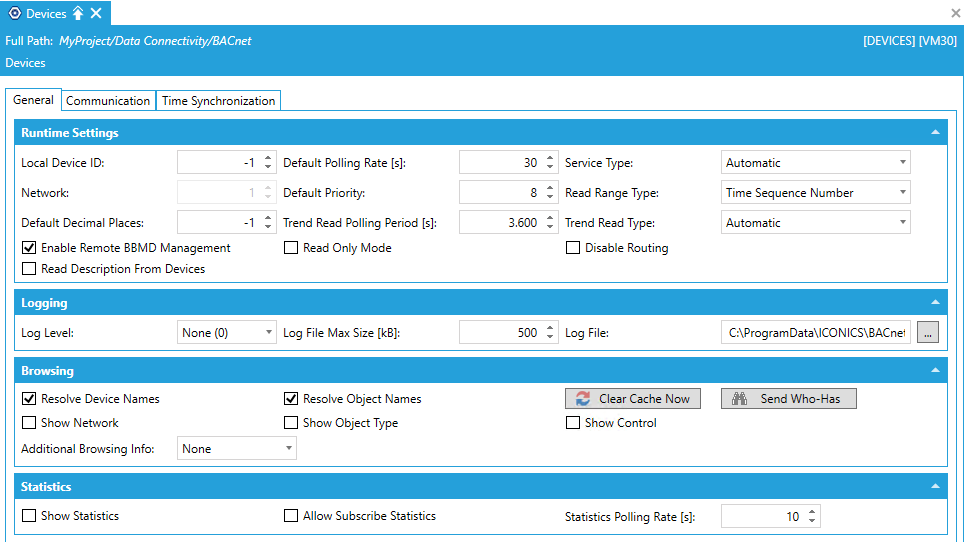Screen dimensions: 965x542
Task: Expand Additional Browsing Info dropdown
Action: pos(237,449)
